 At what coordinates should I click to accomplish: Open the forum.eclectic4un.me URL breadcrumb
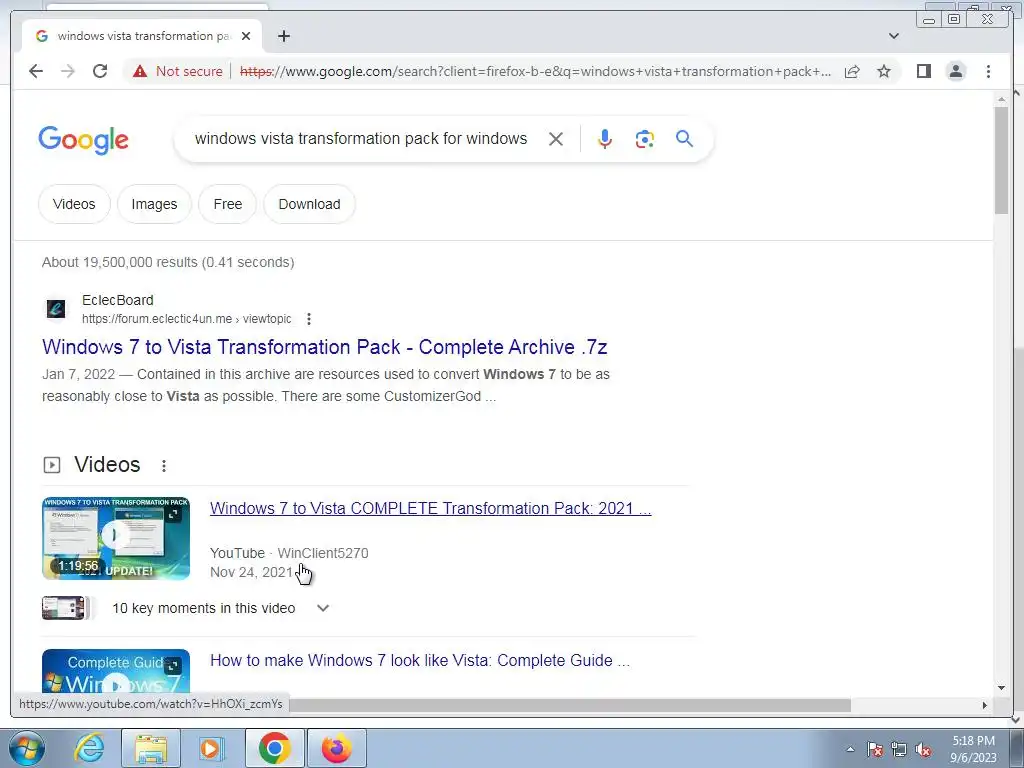coord(187,319)
